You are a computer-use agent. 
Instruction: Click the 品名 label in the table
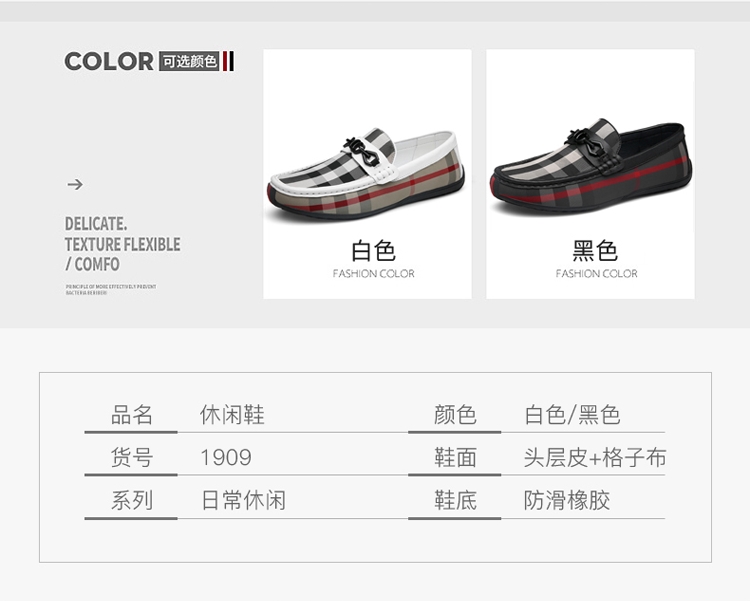point(132,415)
